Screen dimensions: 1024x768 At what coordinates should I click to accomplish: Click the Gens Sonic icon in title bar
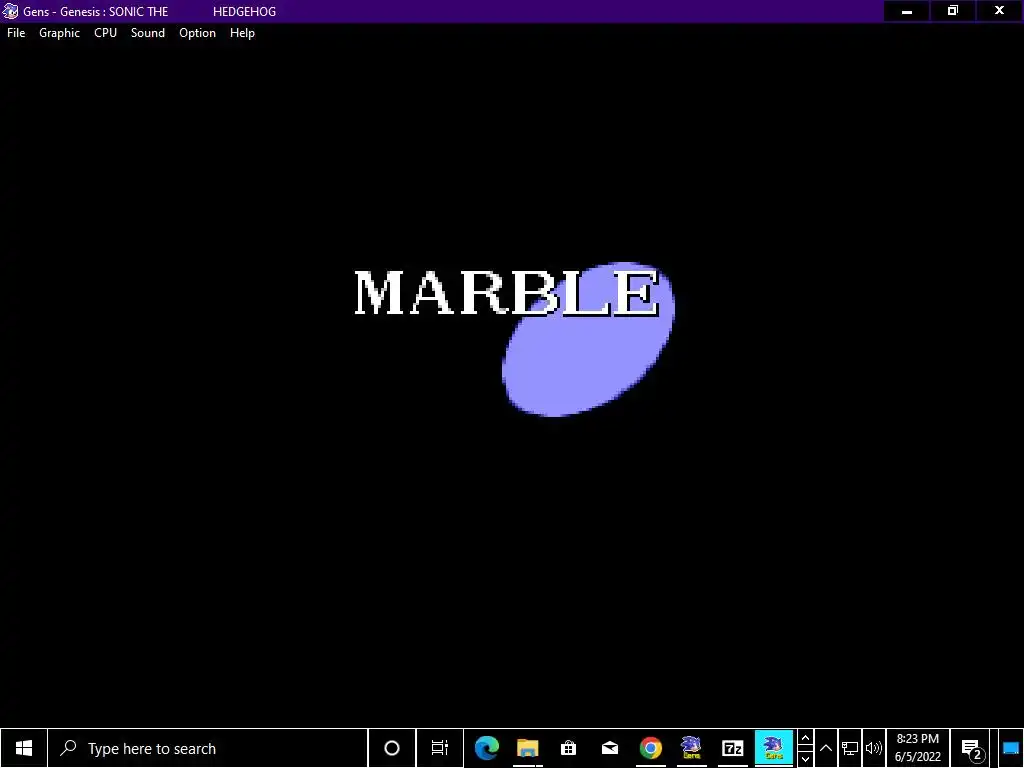coord(10,11)
